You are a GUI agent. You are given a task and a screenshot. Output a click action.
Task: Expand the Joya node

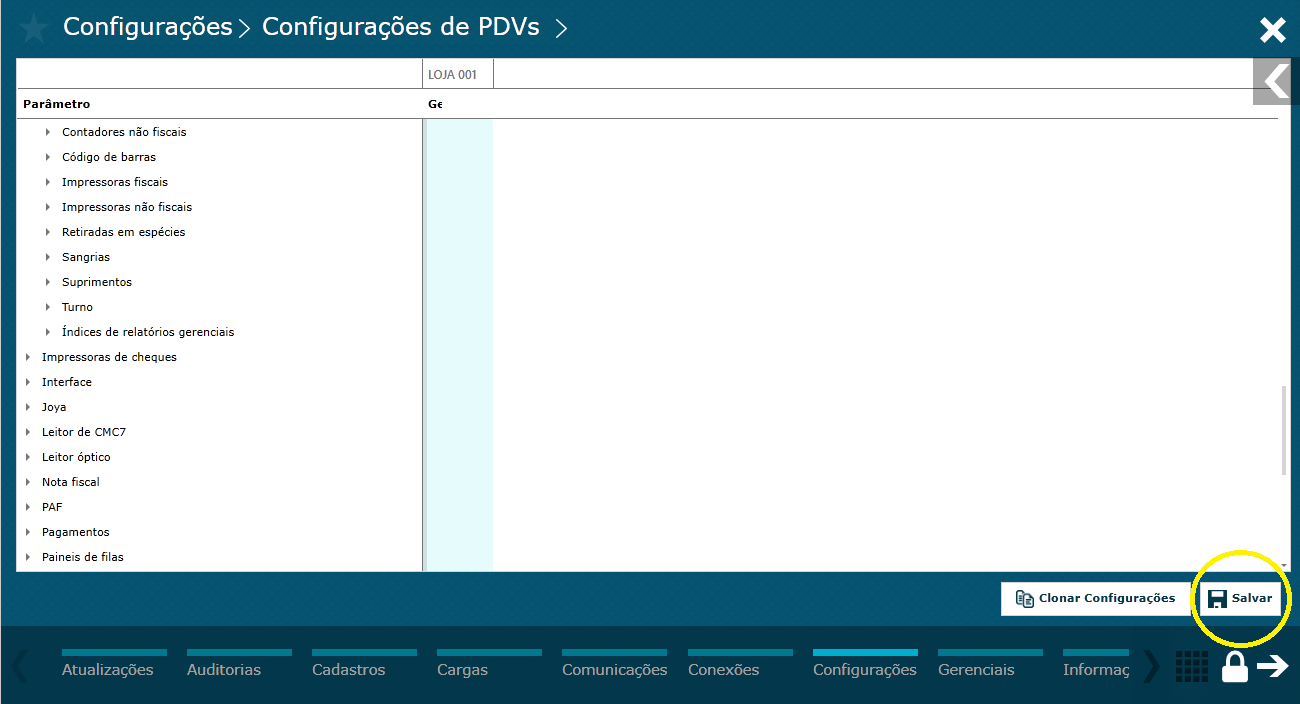tap(27, 407)
